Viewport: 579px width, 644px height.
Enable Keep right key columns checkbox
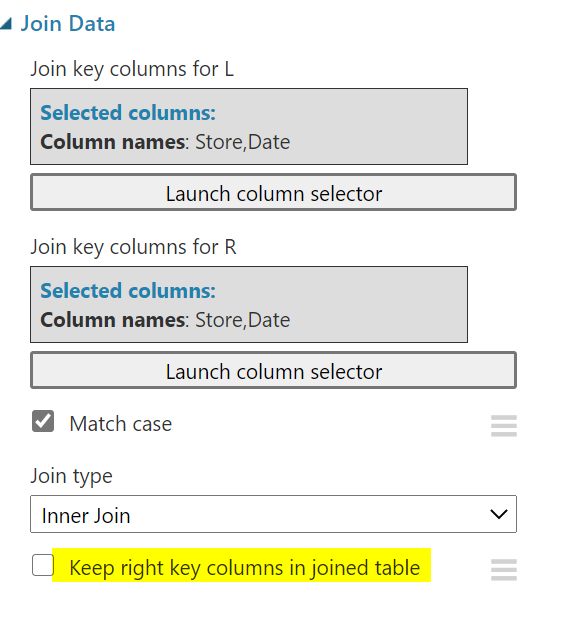pos(43,565)
